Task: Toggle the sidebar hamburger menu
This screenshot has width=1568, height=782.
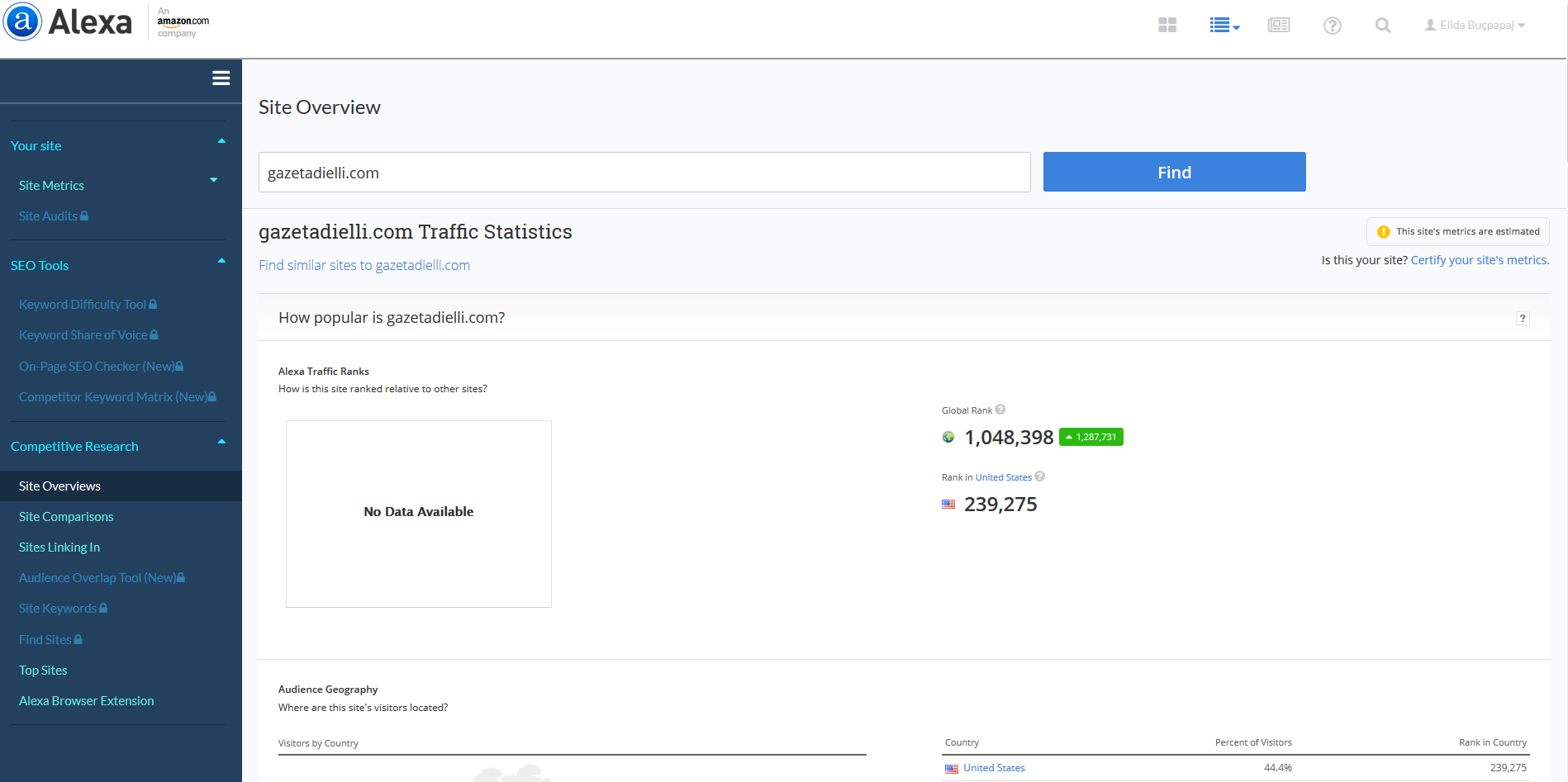Action: coord(221,78)
